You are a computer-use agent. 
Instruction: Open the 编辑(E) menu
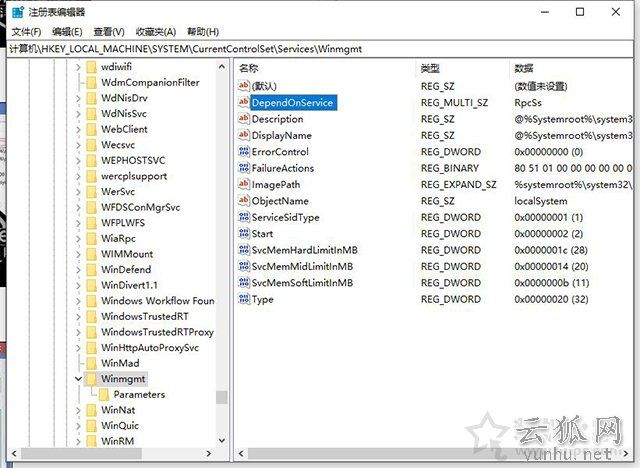67,32
